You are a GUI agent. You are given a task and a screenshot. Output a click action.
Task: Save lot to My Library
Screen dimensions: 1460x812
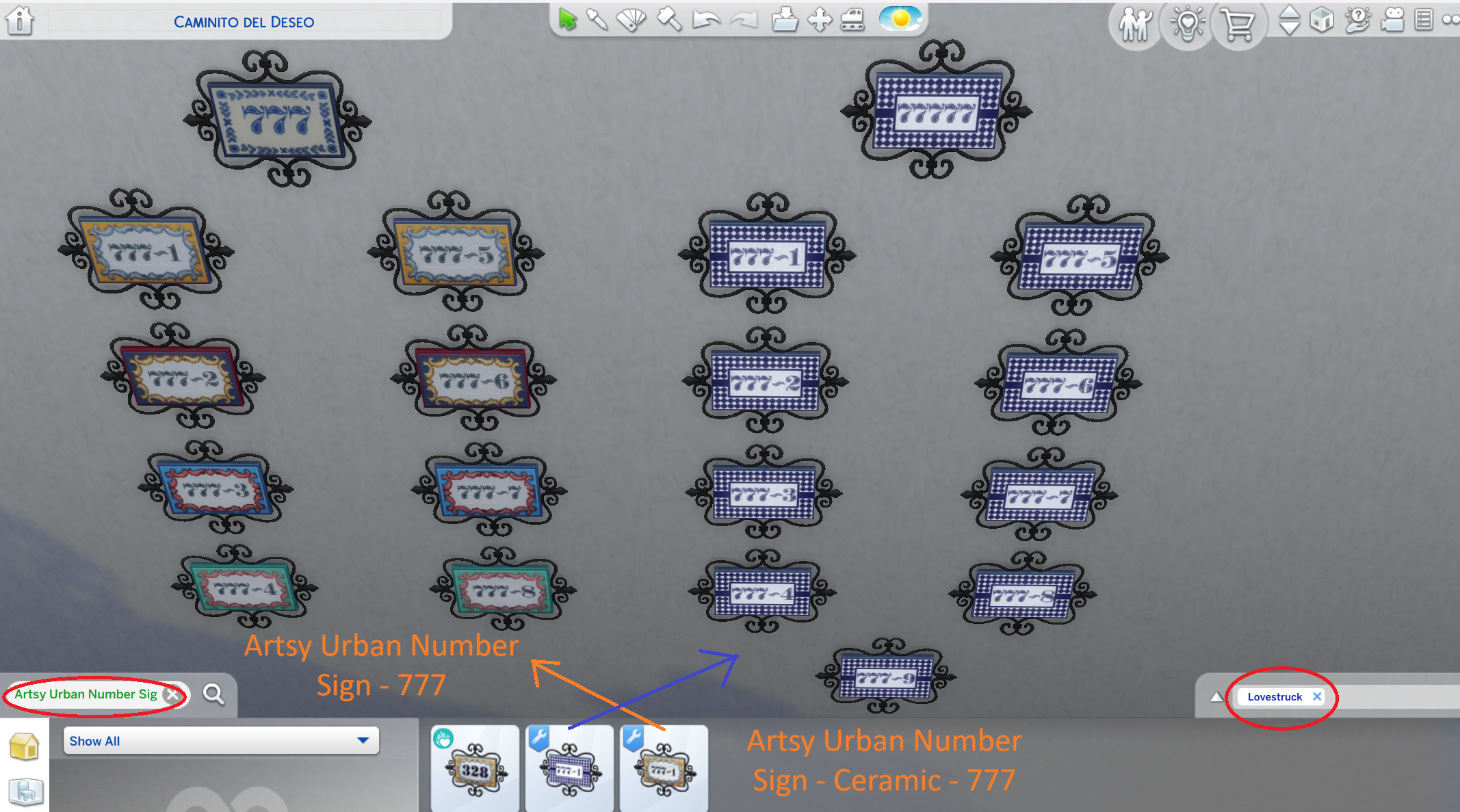click(x=785, y=19)
